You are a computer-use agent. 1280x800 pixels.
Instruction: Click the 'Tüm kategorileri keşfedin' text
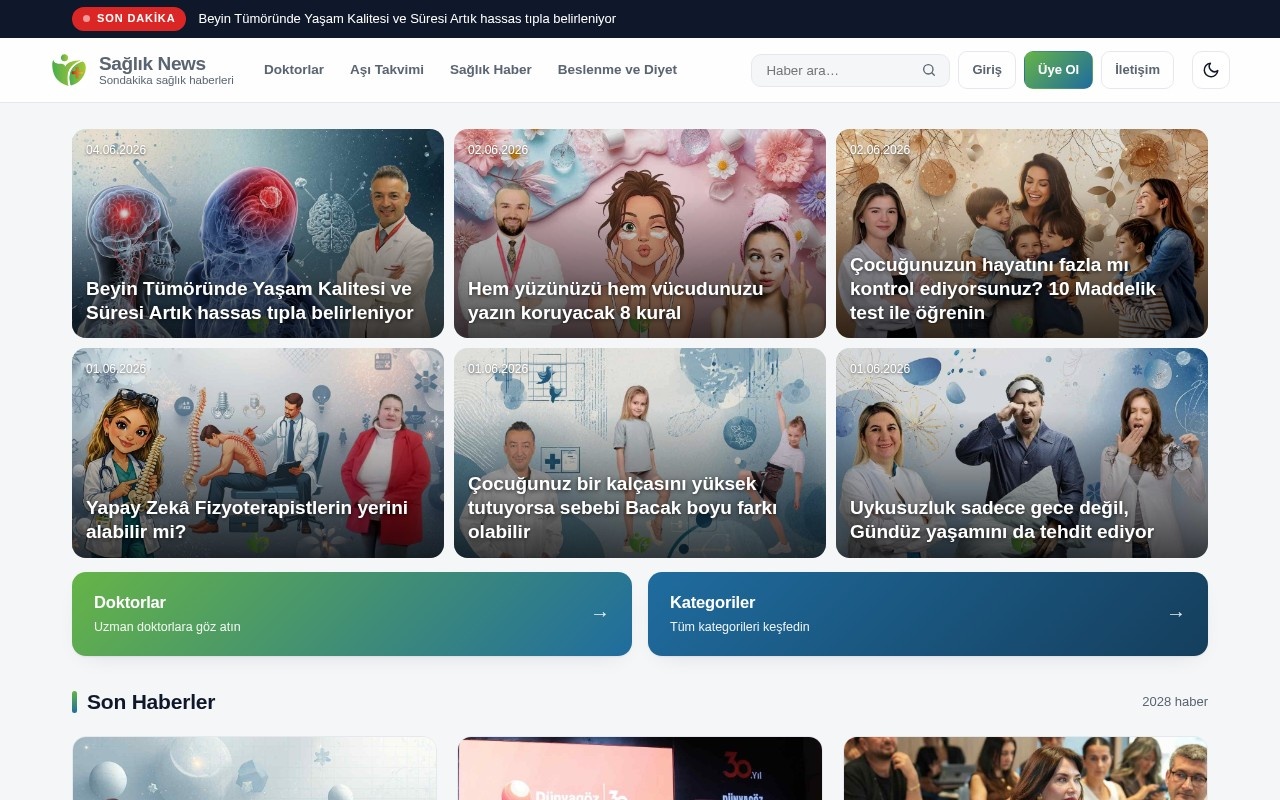click(740, 627)
